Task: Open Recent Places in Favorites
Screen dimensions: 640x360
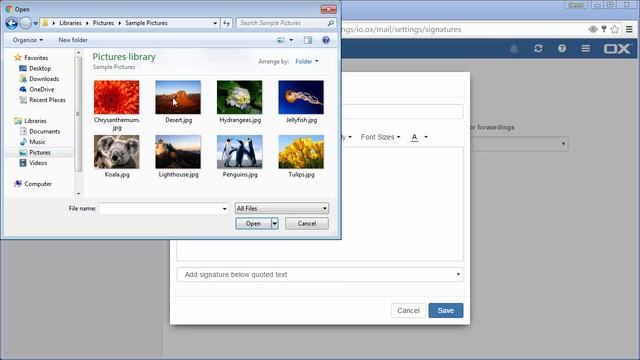Action: (47, 100)
